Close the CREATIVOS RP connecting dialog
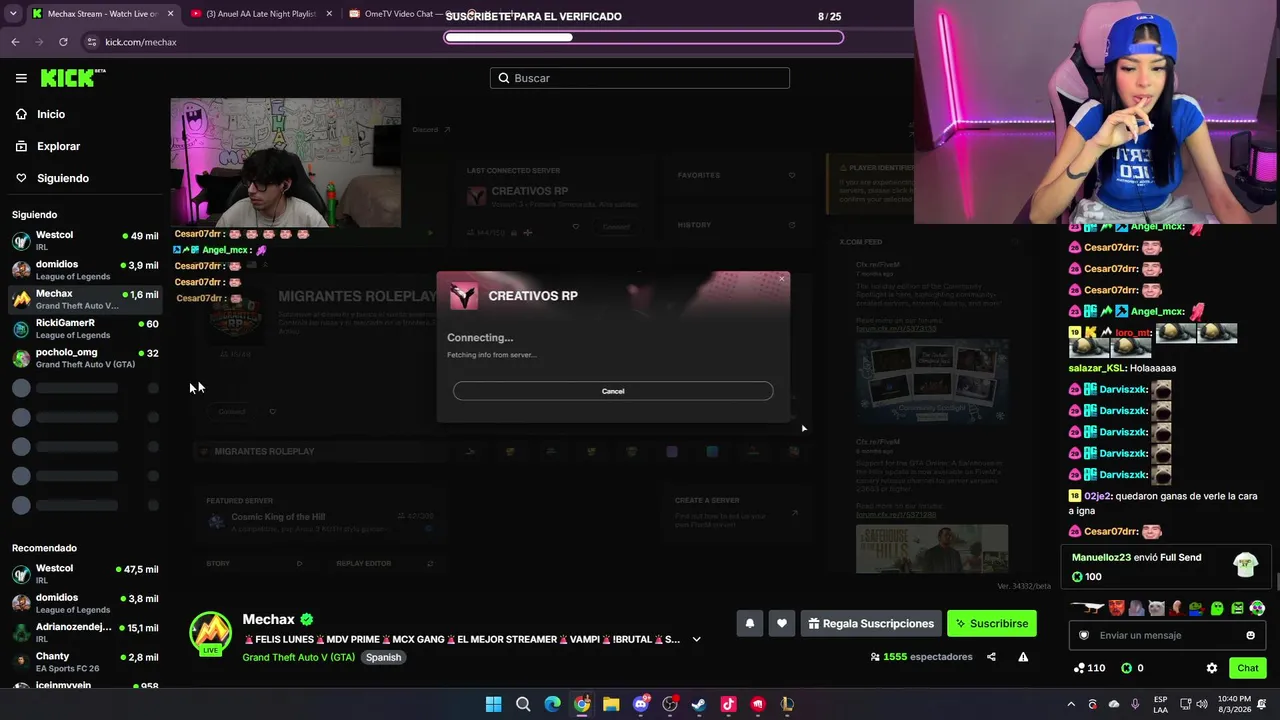The width and height of the screenshot is (1280, 720). pyautogui.click(x=782, y=279)
